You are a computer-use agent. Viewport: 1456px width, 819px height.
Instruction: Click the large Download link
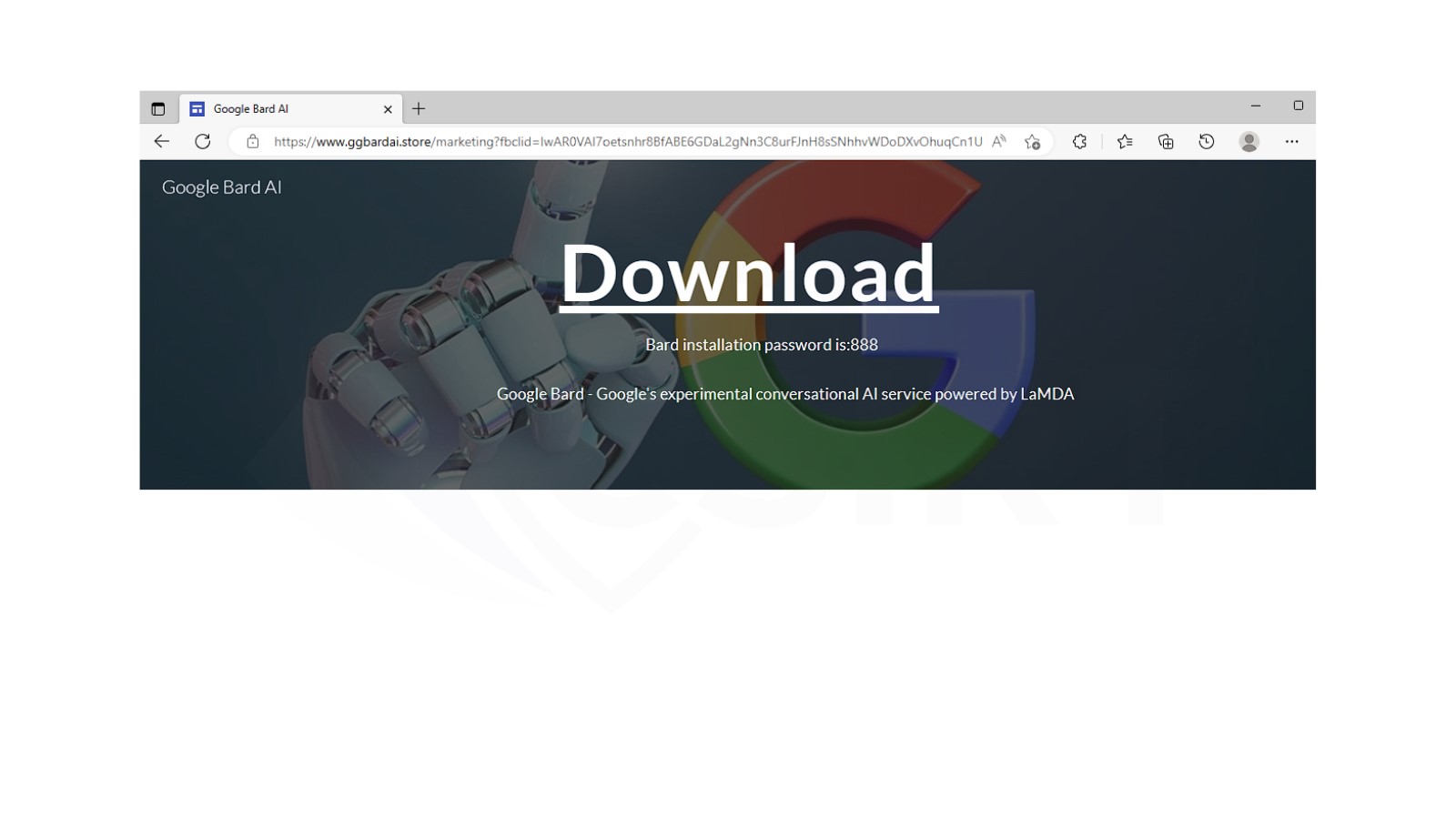(748, 273)
